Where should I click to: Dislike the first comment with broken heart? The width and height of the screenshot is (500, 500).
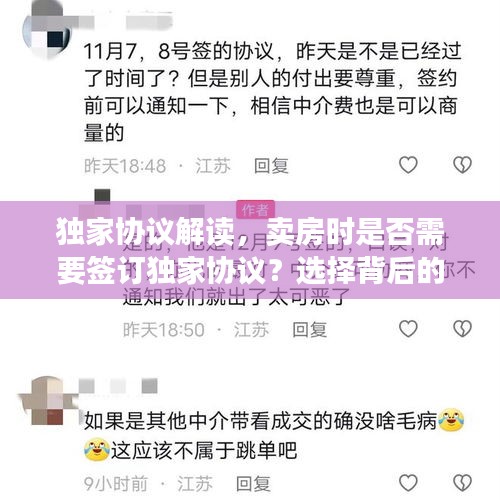coord(462,165)
